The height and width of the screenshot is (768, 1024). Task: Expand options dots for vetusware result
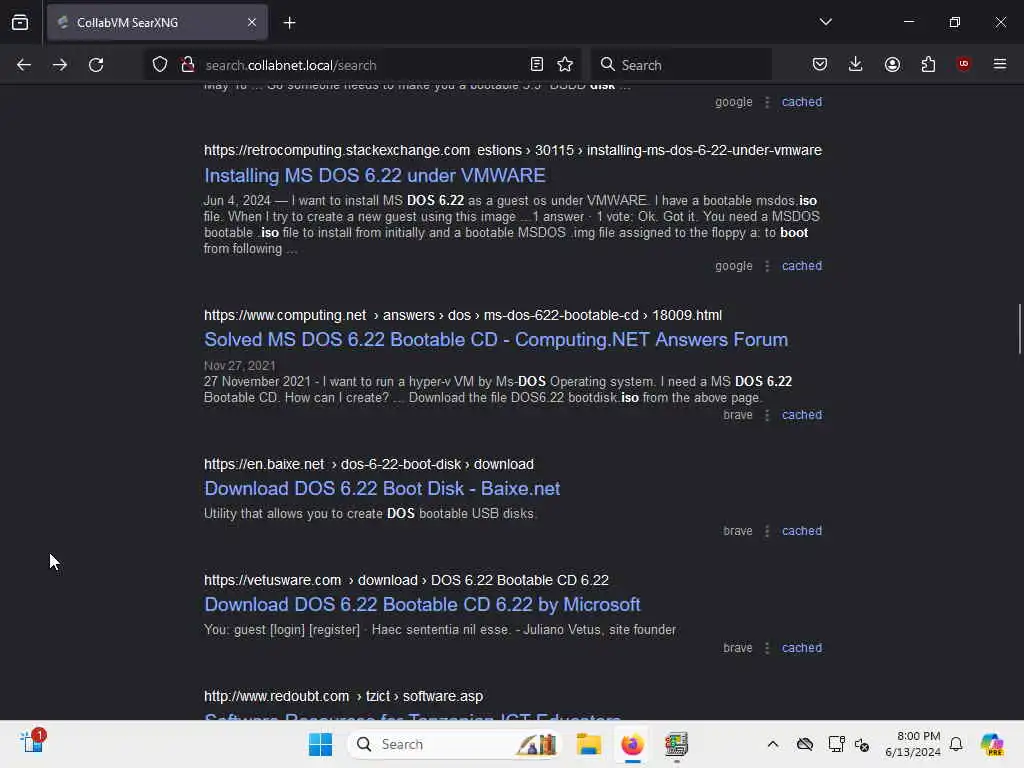click(x=767, y=648)
